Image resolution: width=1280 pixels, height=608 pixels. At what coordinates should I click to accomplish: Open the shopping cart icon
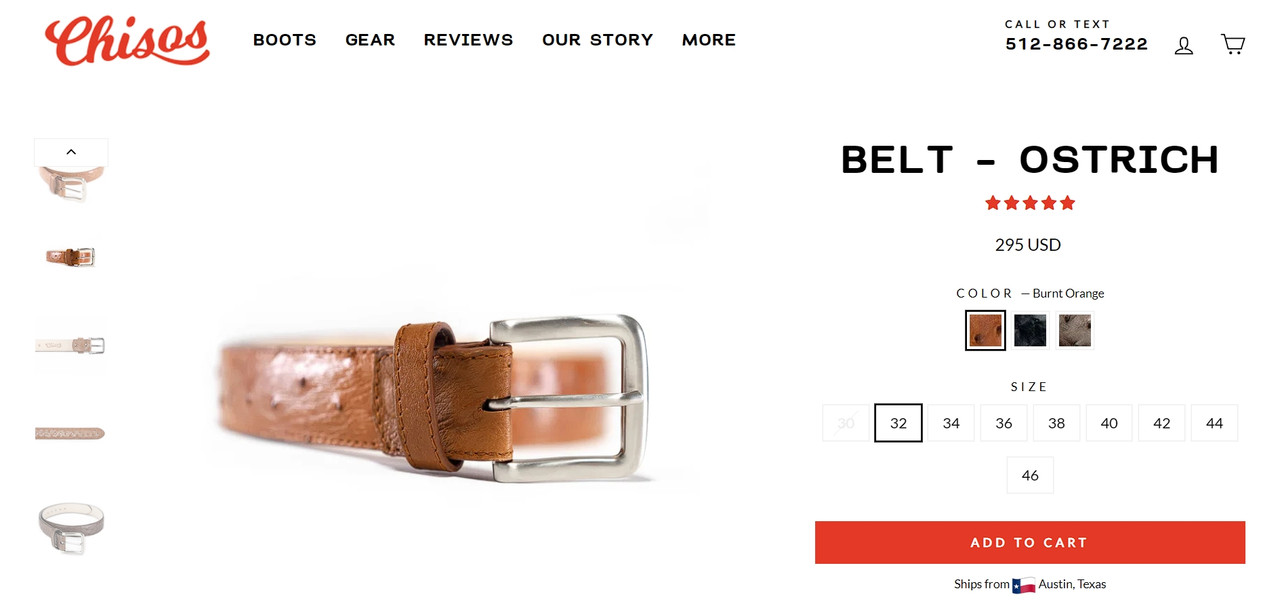(1233, 44)
